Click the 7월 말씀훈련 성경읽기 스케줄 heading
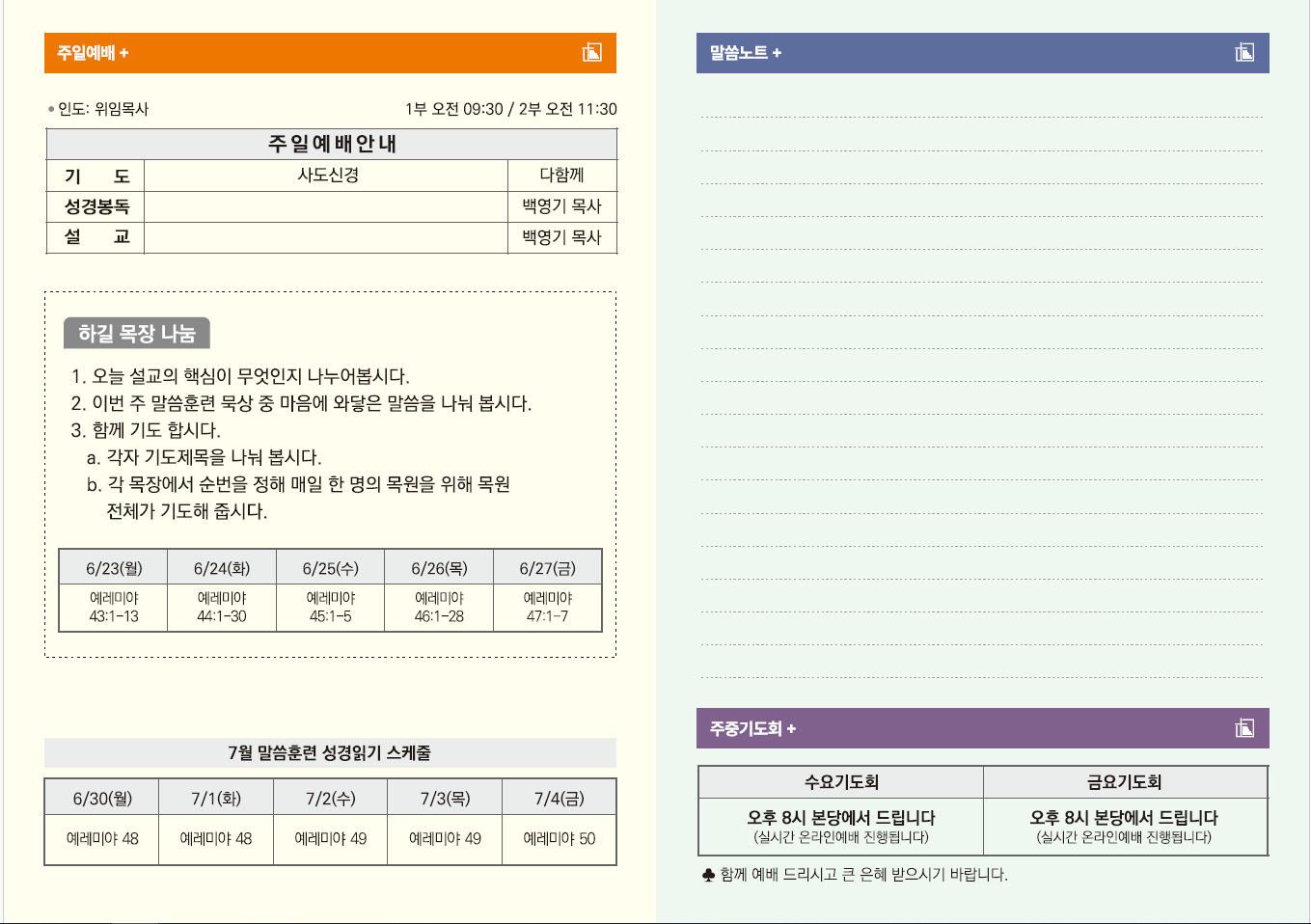This screenshot has width=1311, height=924. [330, 752]
